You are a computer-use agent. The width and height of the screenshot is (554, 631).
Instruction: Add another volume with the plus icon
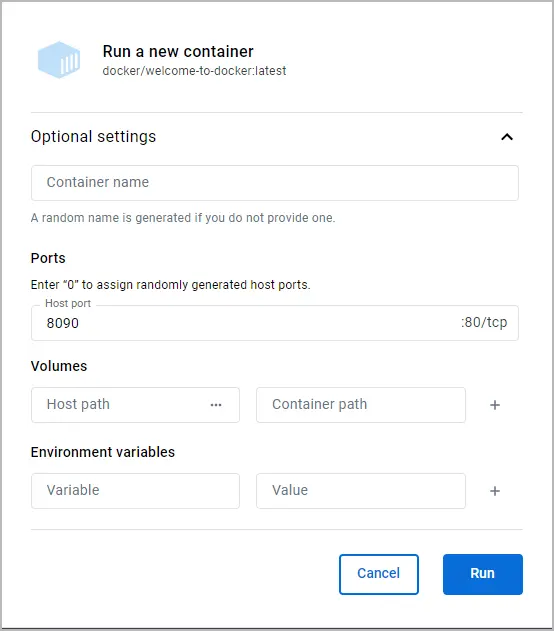click(495, 405)
